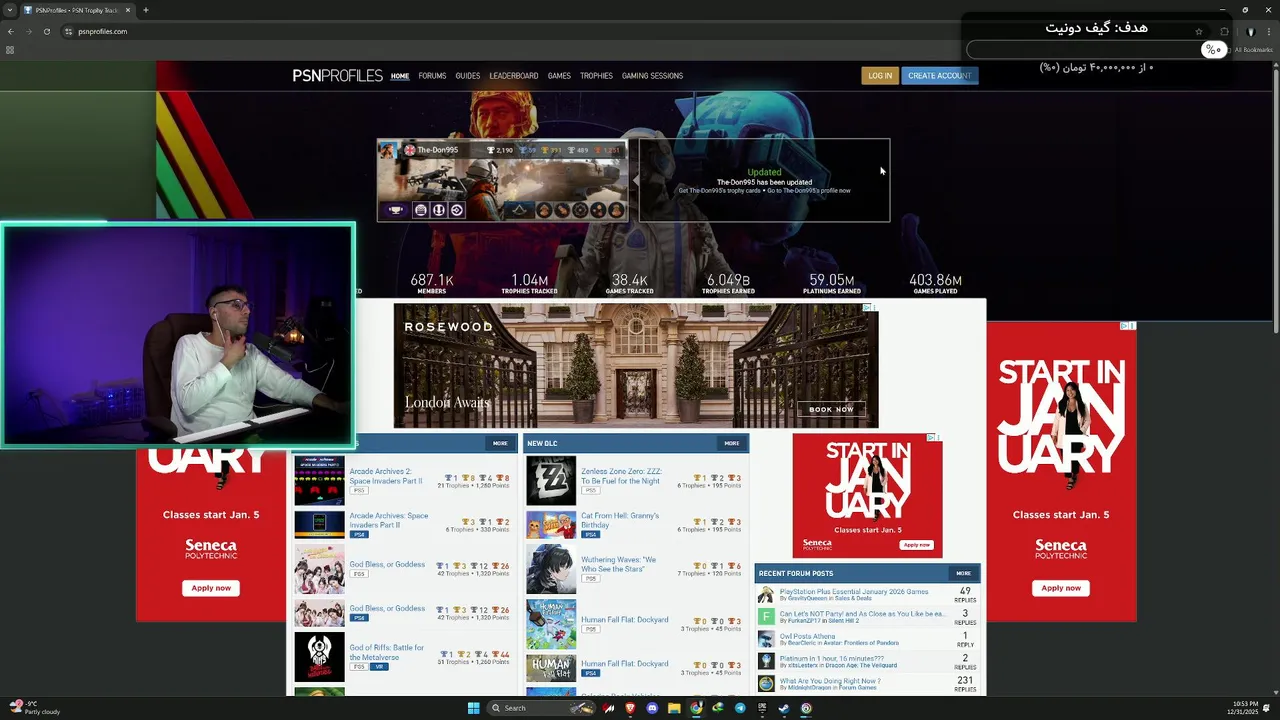Open Gaming Sessions in the navigation
The height and width of the screenshot is (720, 1280).
(x=652, y=76)
